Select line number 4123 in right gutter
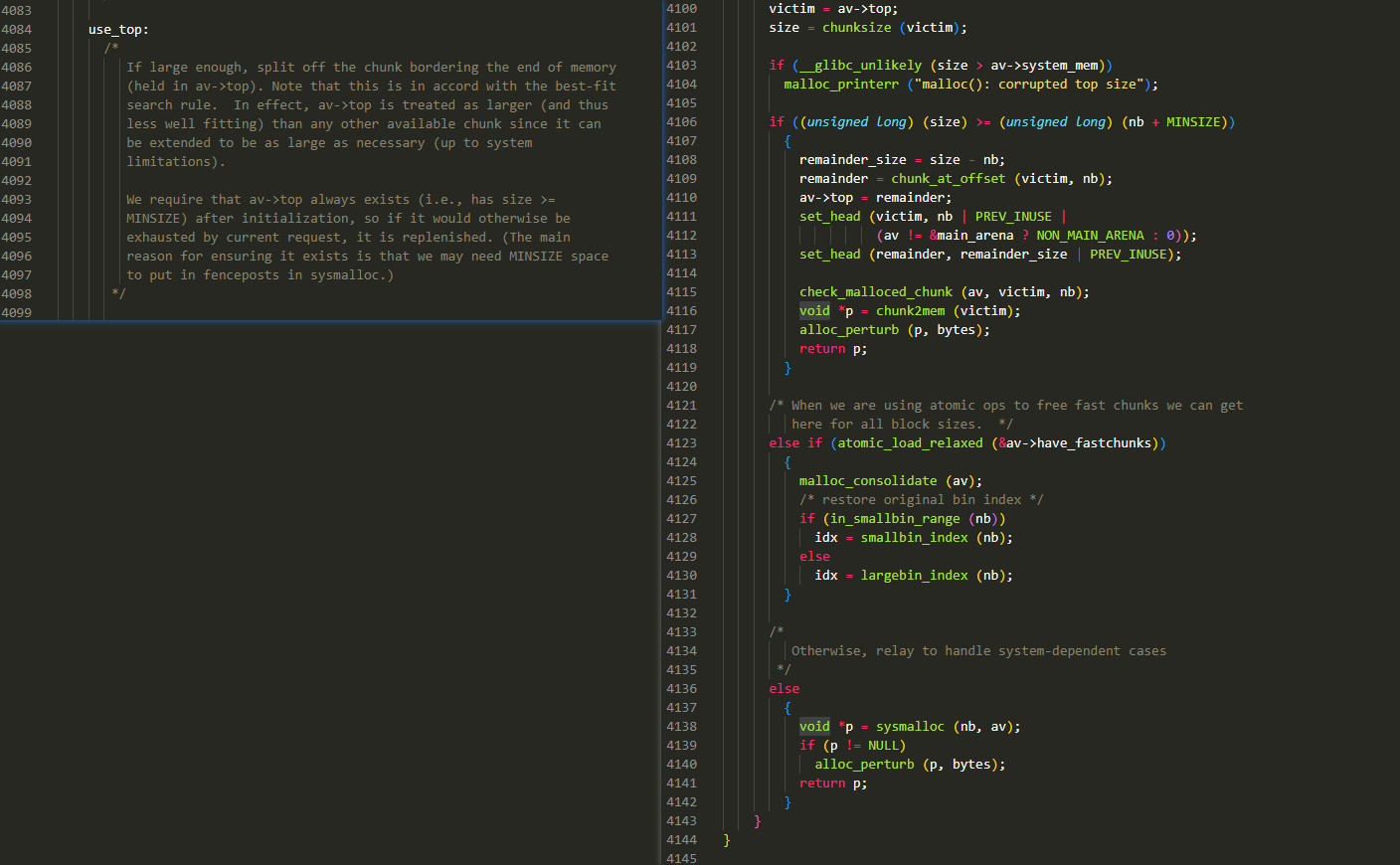Viewport: 1400px width, 865px height. click(x=681, y=443)
